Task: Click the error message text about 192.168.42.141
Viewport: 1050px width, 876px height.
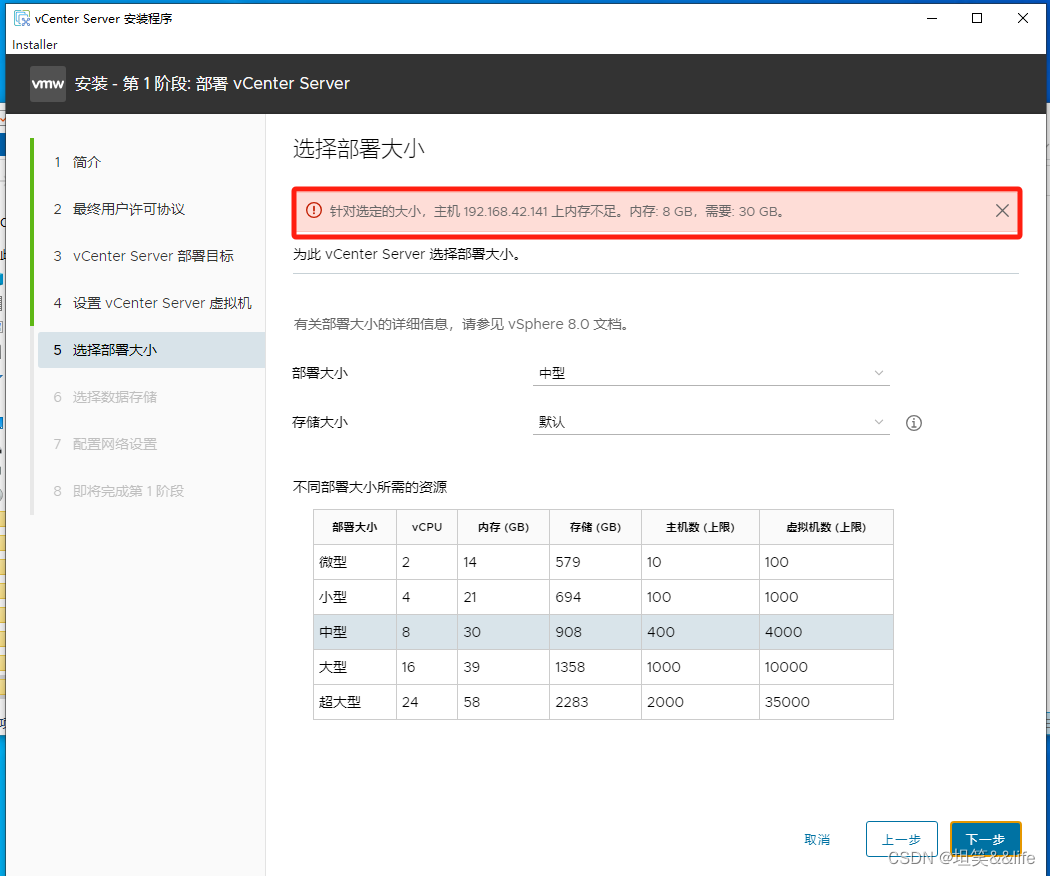Action: [x=557, y=212]
